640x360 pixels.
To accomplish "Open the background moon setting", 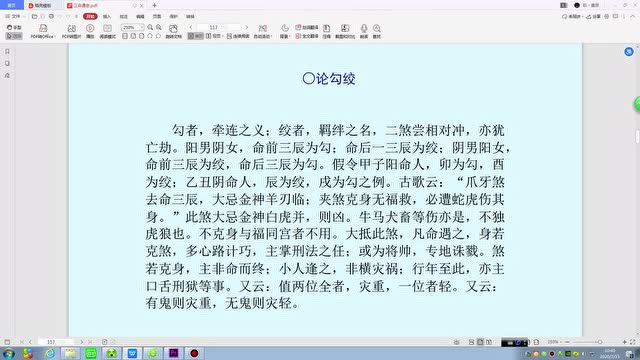I will (x=285, y=31).
